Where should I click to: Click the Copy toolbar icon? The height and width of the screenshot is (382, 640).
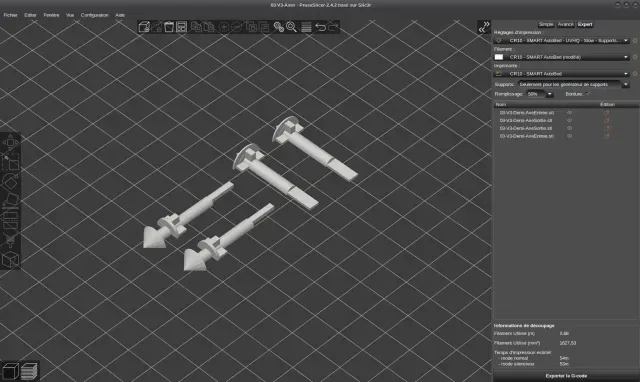pyautogui.click(x=196, y=27)
